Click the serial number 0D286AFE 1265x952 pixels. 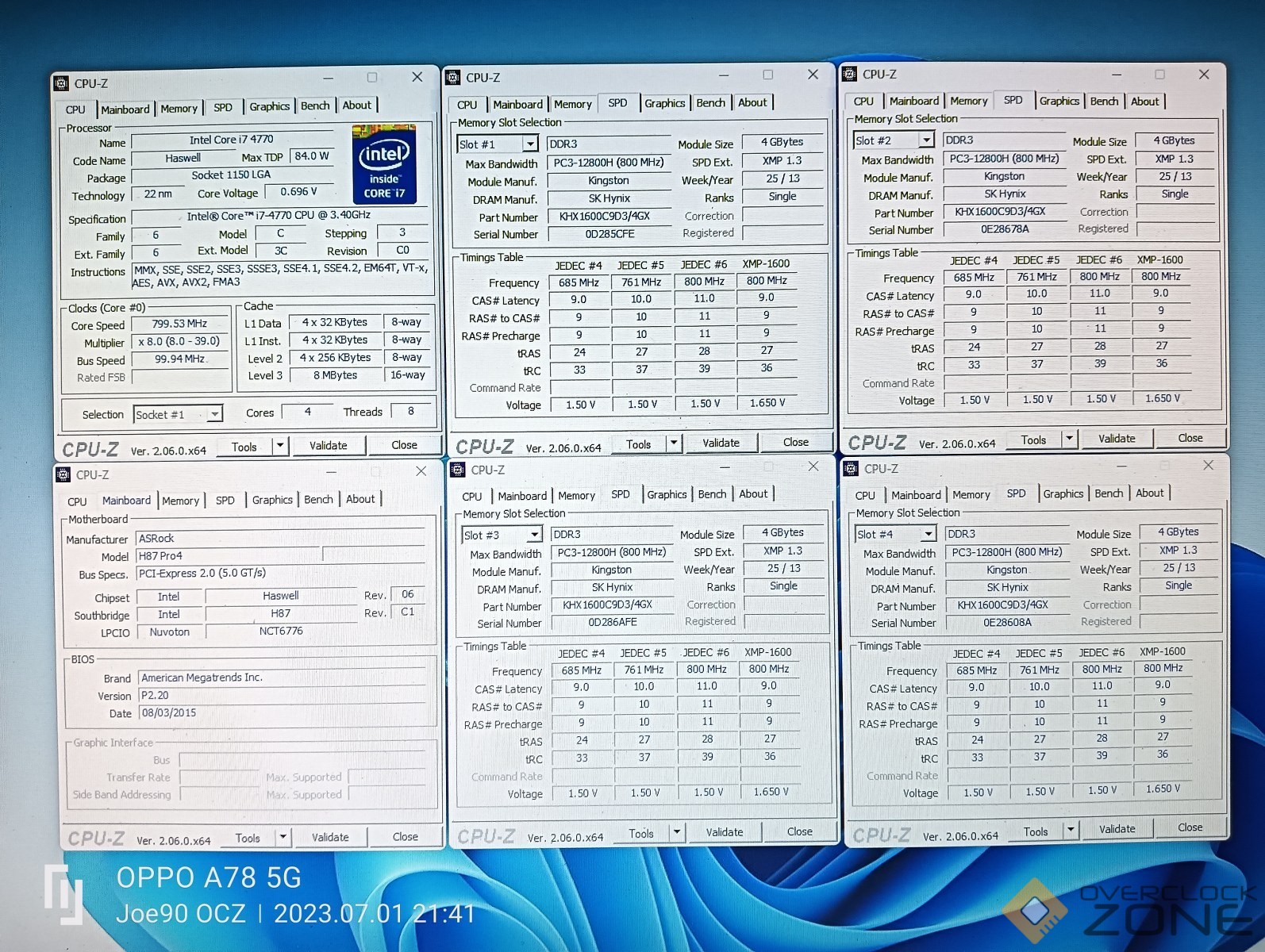coord(613,623)
